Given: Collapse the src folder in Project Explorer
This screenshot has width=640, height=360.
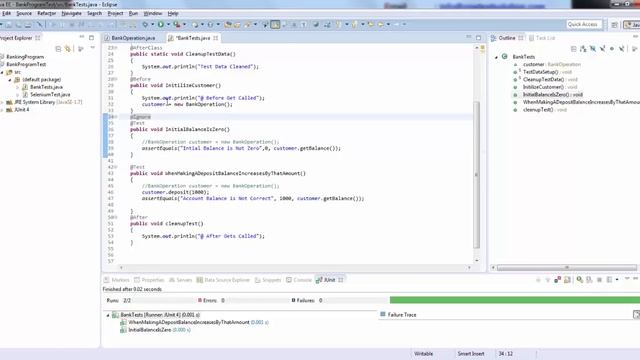Looking at the screenshot, I should 2,72.
